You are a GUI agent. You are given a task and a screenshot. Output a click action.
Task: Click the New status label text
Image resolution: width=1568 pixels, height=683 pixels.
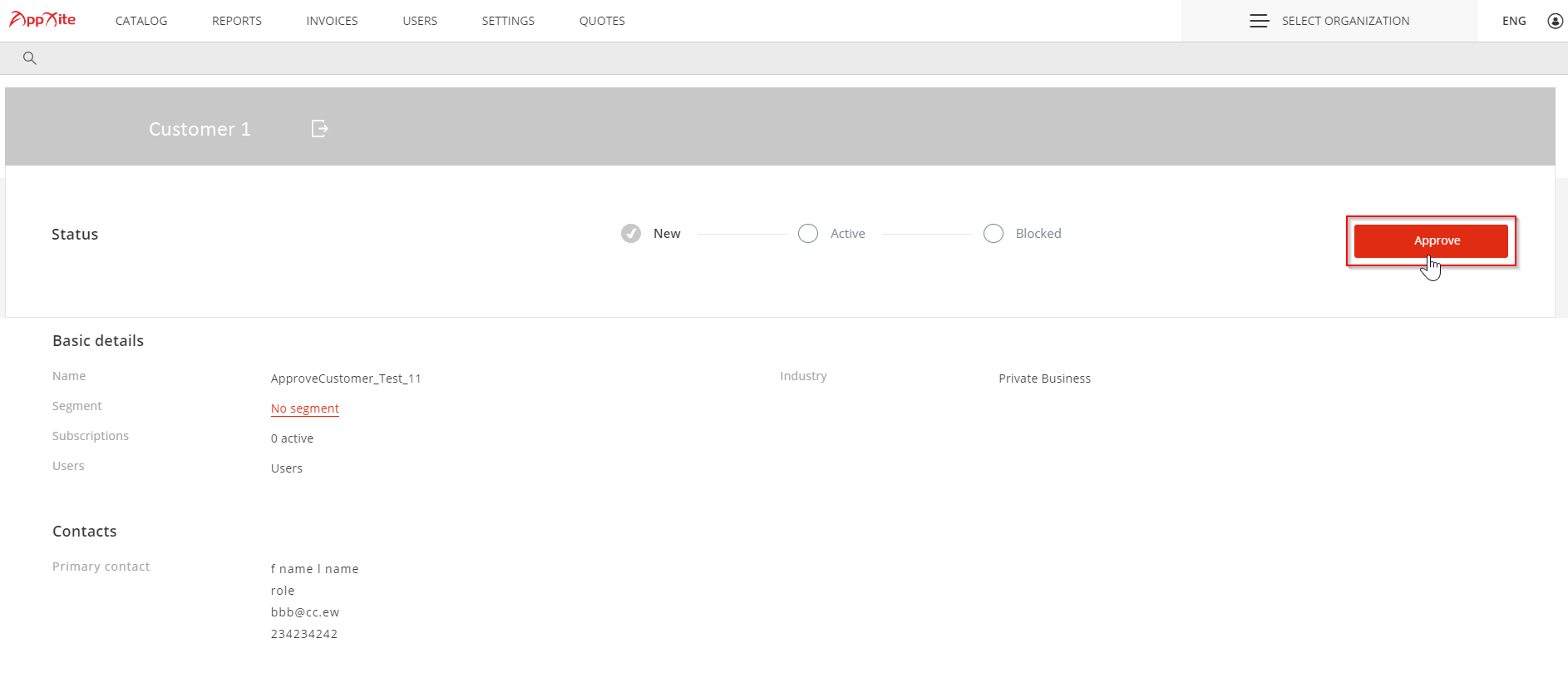tap(667, 234)
